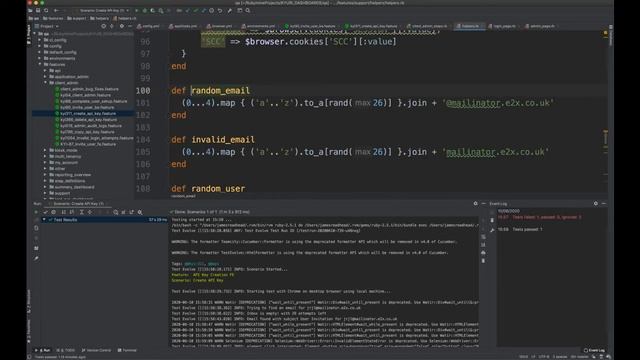Toggle soft-wrap in console output

(x=483, y=237)
